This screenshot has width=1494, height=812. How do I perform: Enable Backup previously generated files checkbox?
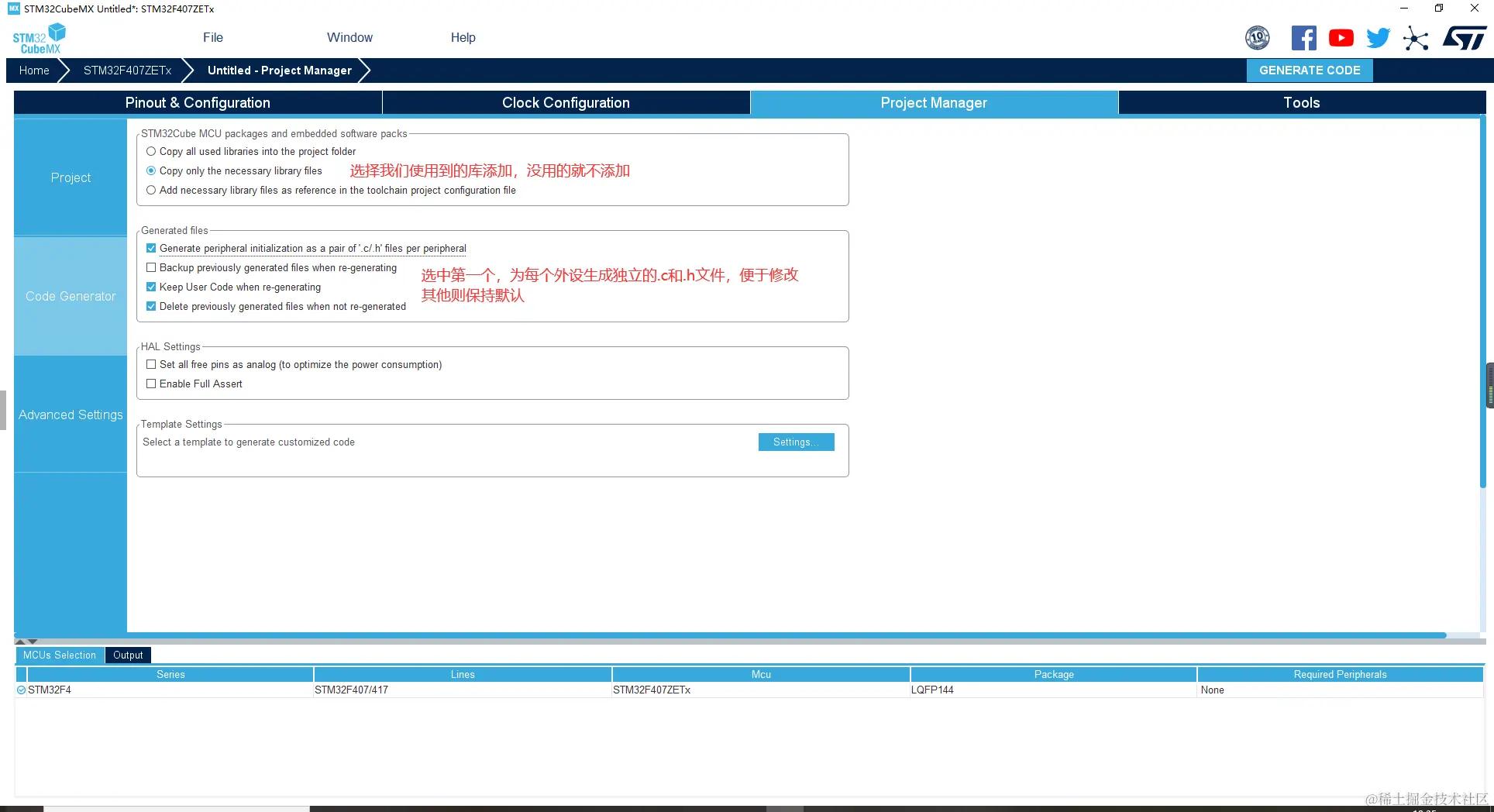tap(151, 267)
